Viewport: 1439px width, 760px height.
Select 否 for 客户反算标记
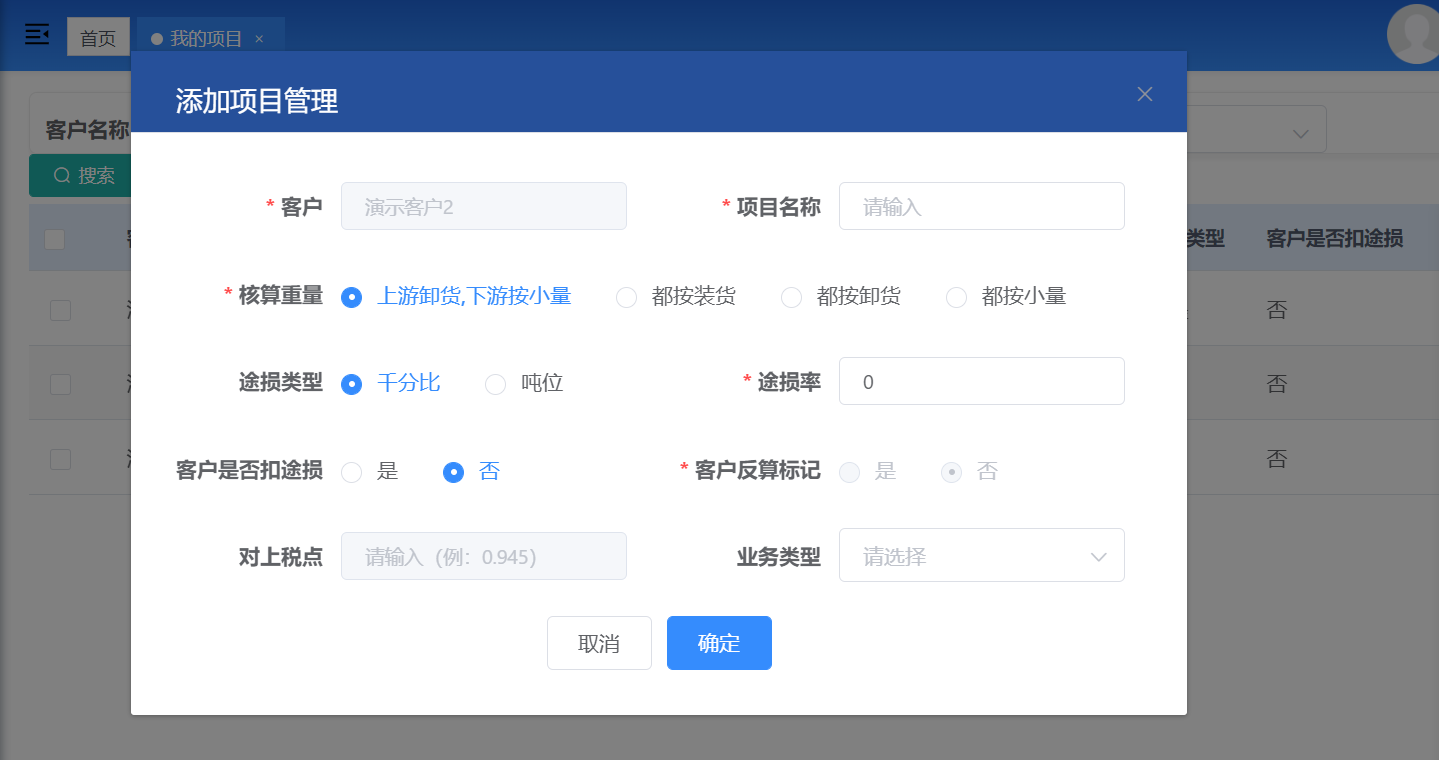(970, 472)
